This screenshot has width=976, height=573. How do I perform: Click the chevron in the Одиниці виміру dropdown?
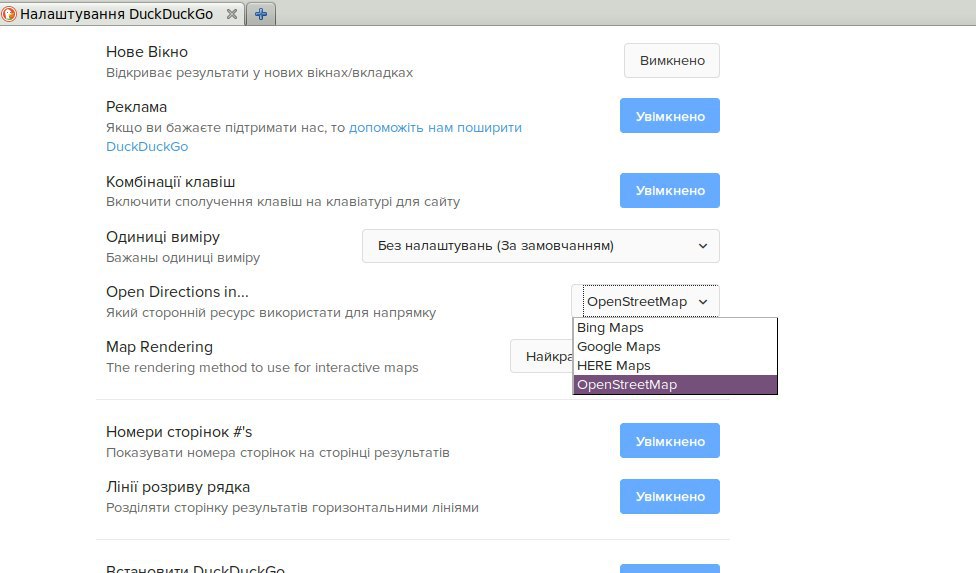(703, 246)
